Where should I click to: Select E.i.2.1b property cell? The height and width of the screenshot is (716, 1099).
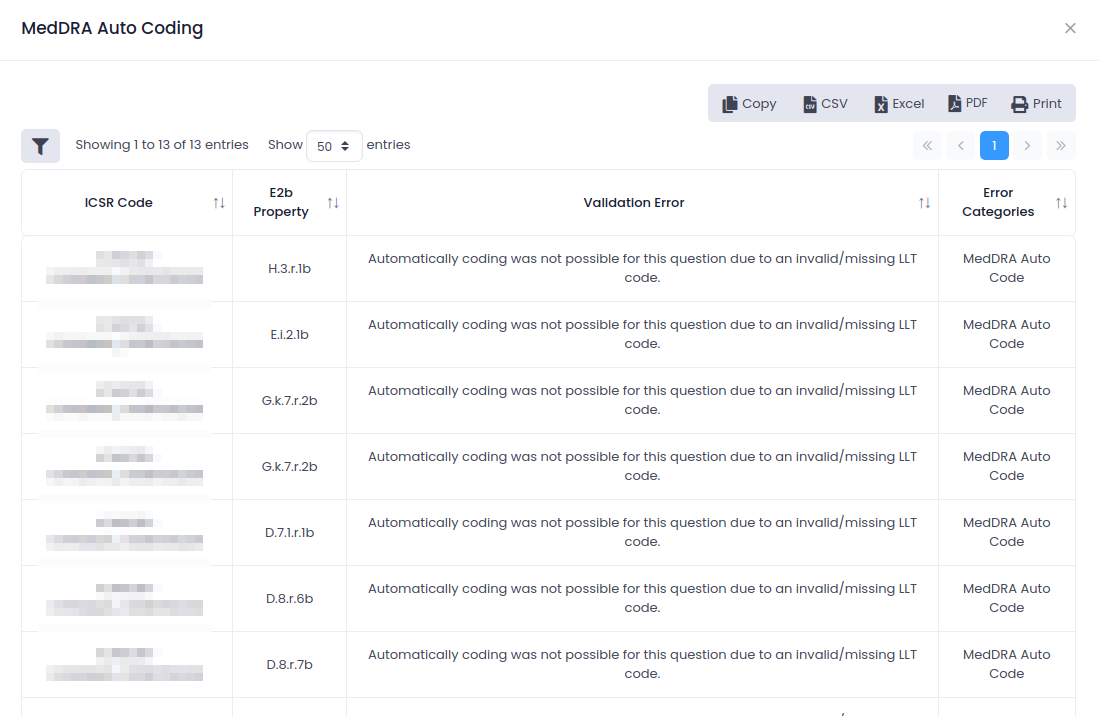tap(289, 334)
